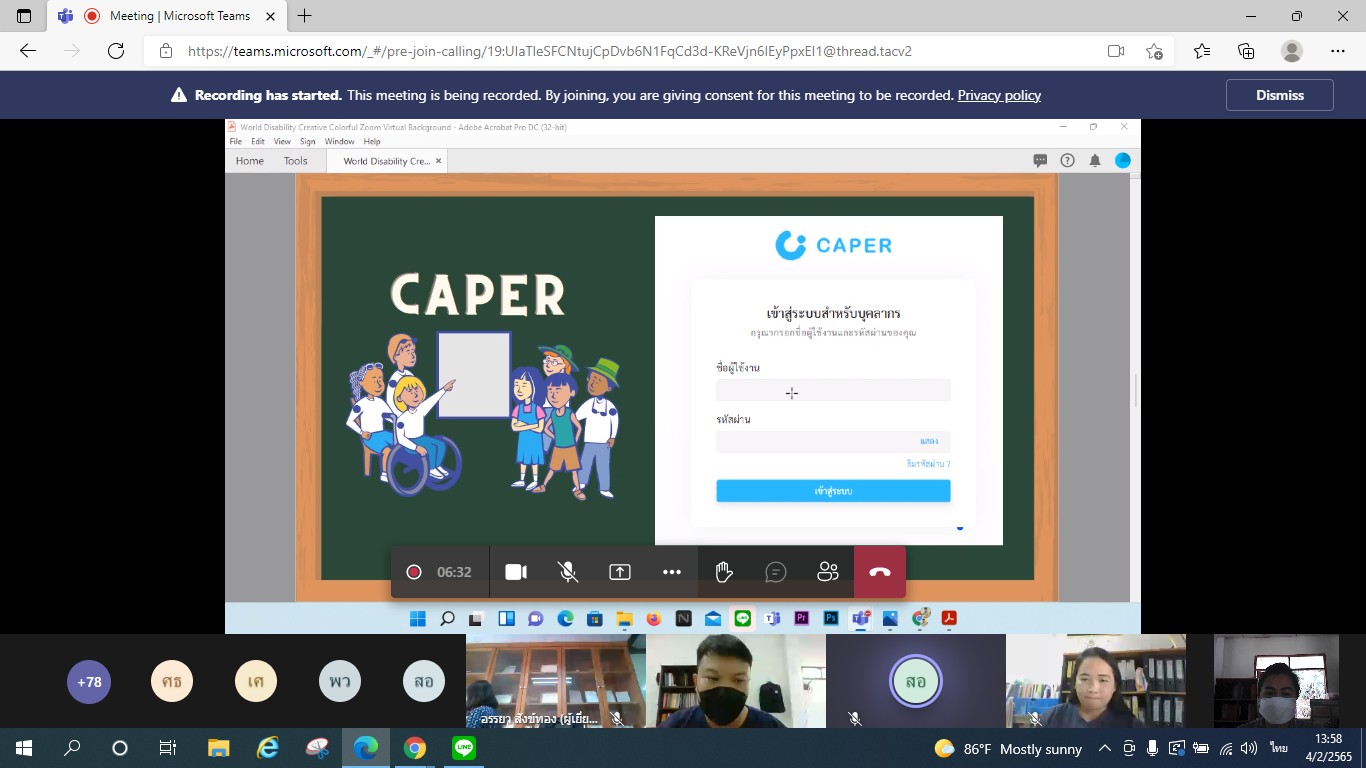Viewport: 1366px width, 768px height.
Task: Open View menu in shared Acrobat window
Action: pos(282,142)
